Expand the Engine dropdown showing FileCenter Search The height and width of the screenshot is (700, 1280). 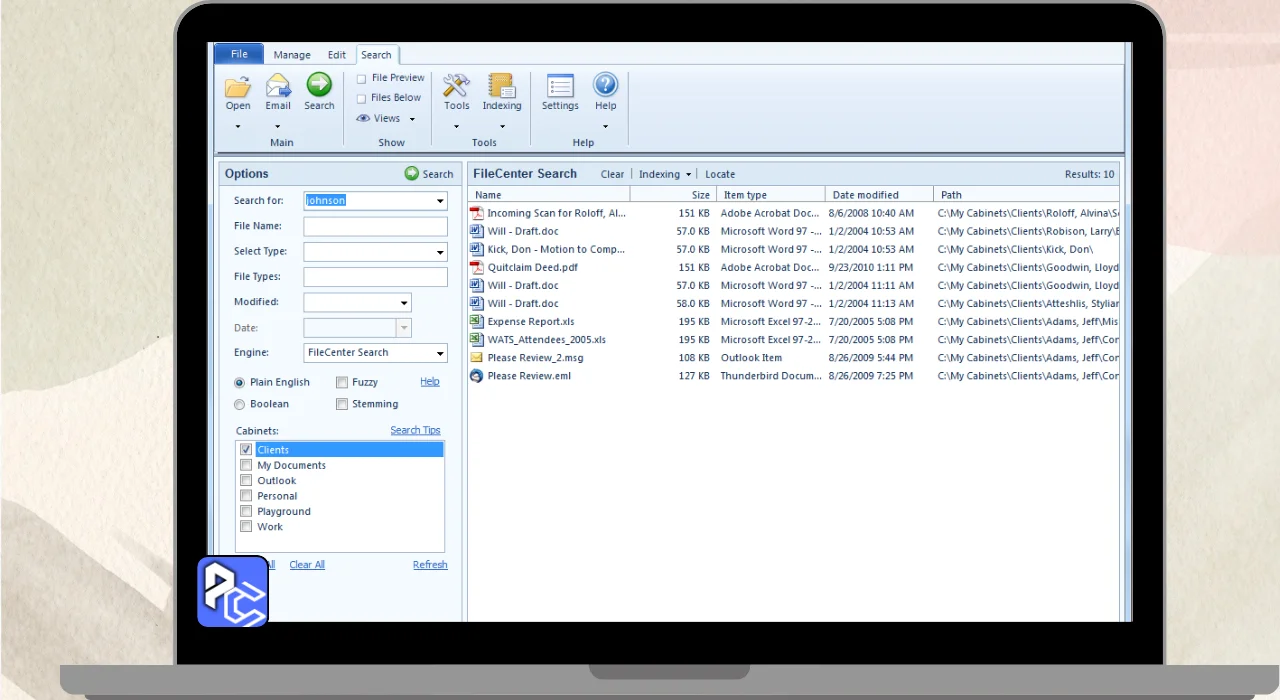[x=440, y=353]
